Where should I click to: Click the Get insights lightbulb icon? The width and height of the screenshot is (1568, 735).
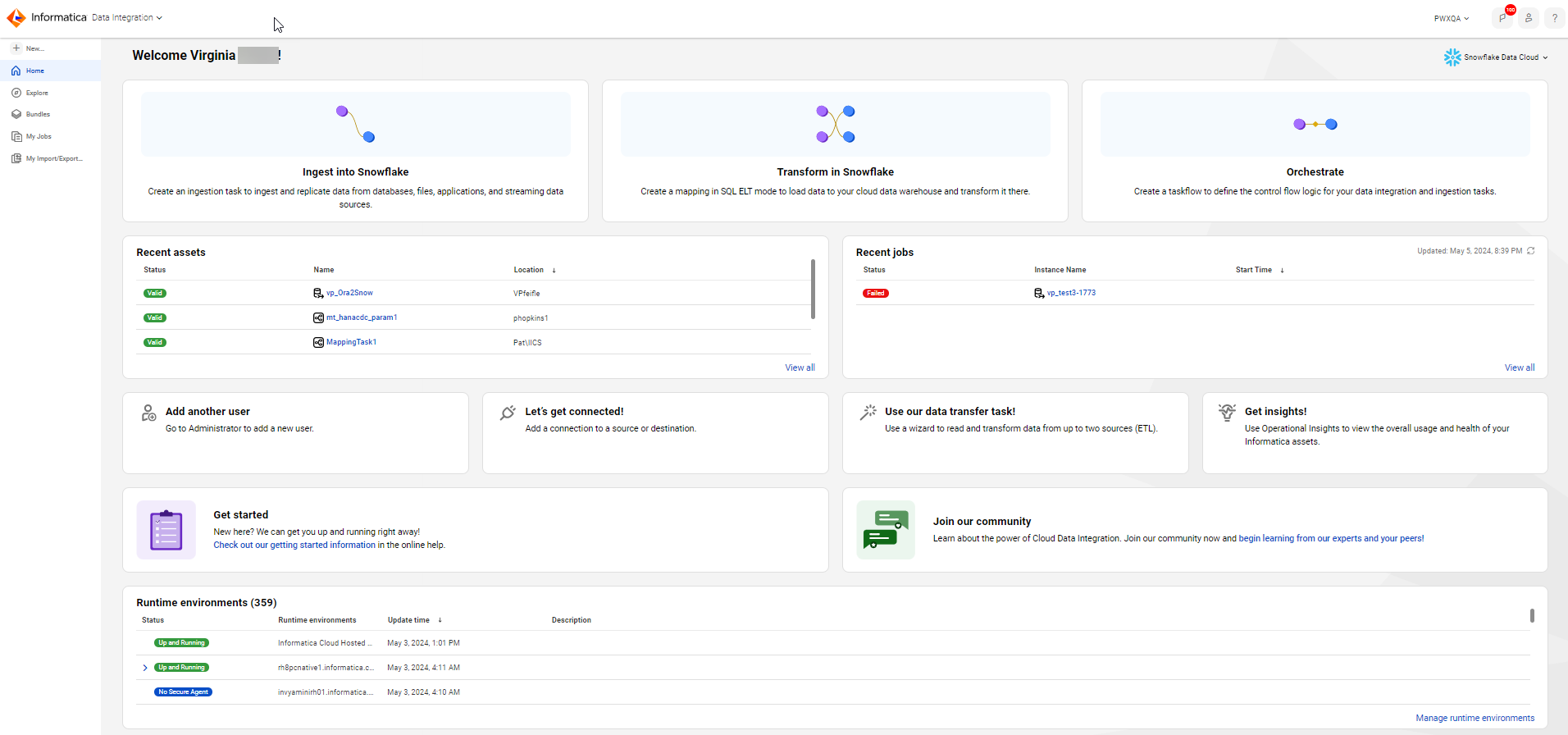pos(1227,413)
